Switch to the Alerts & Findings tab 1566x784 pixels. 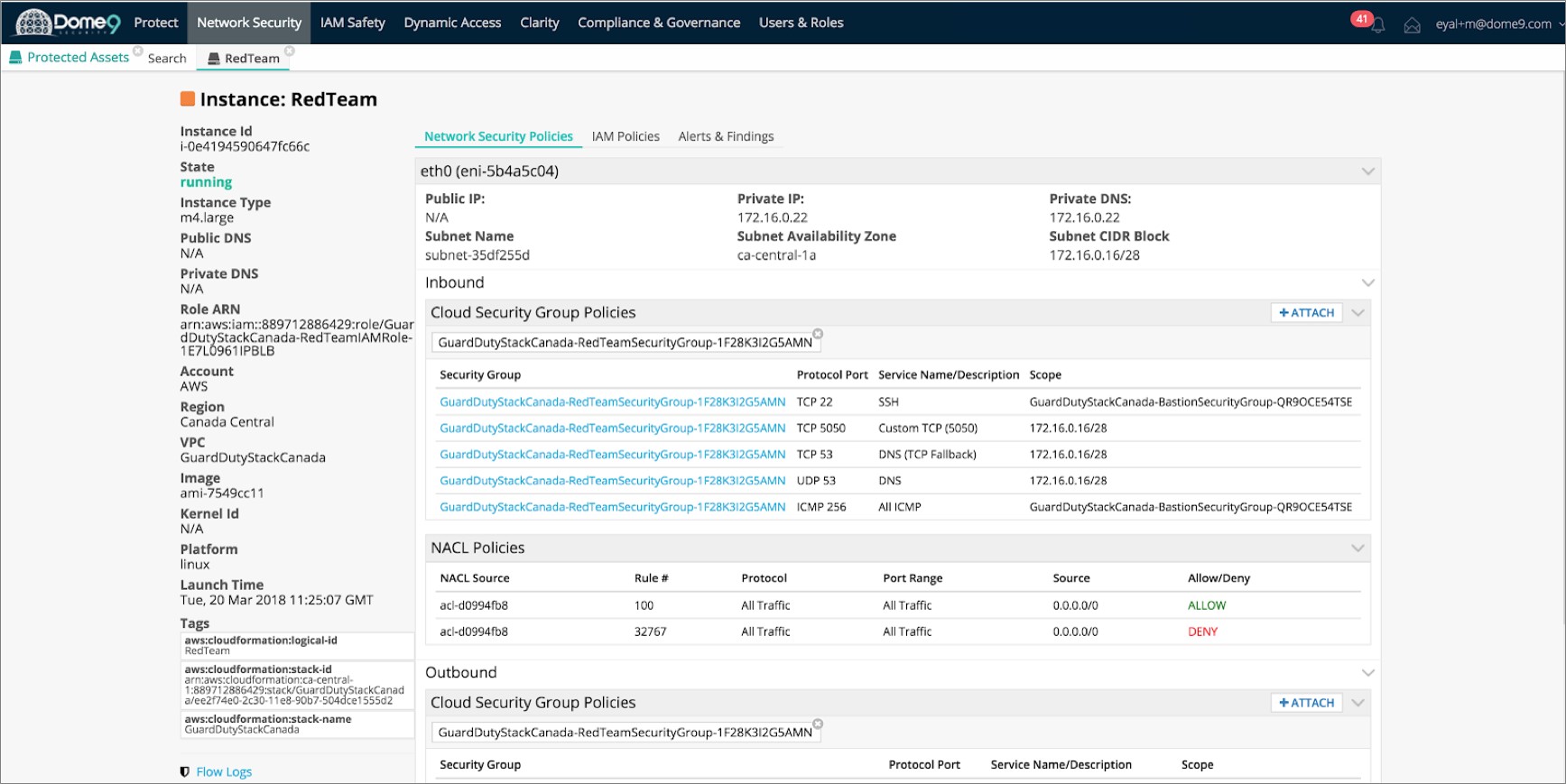point(726,136)
